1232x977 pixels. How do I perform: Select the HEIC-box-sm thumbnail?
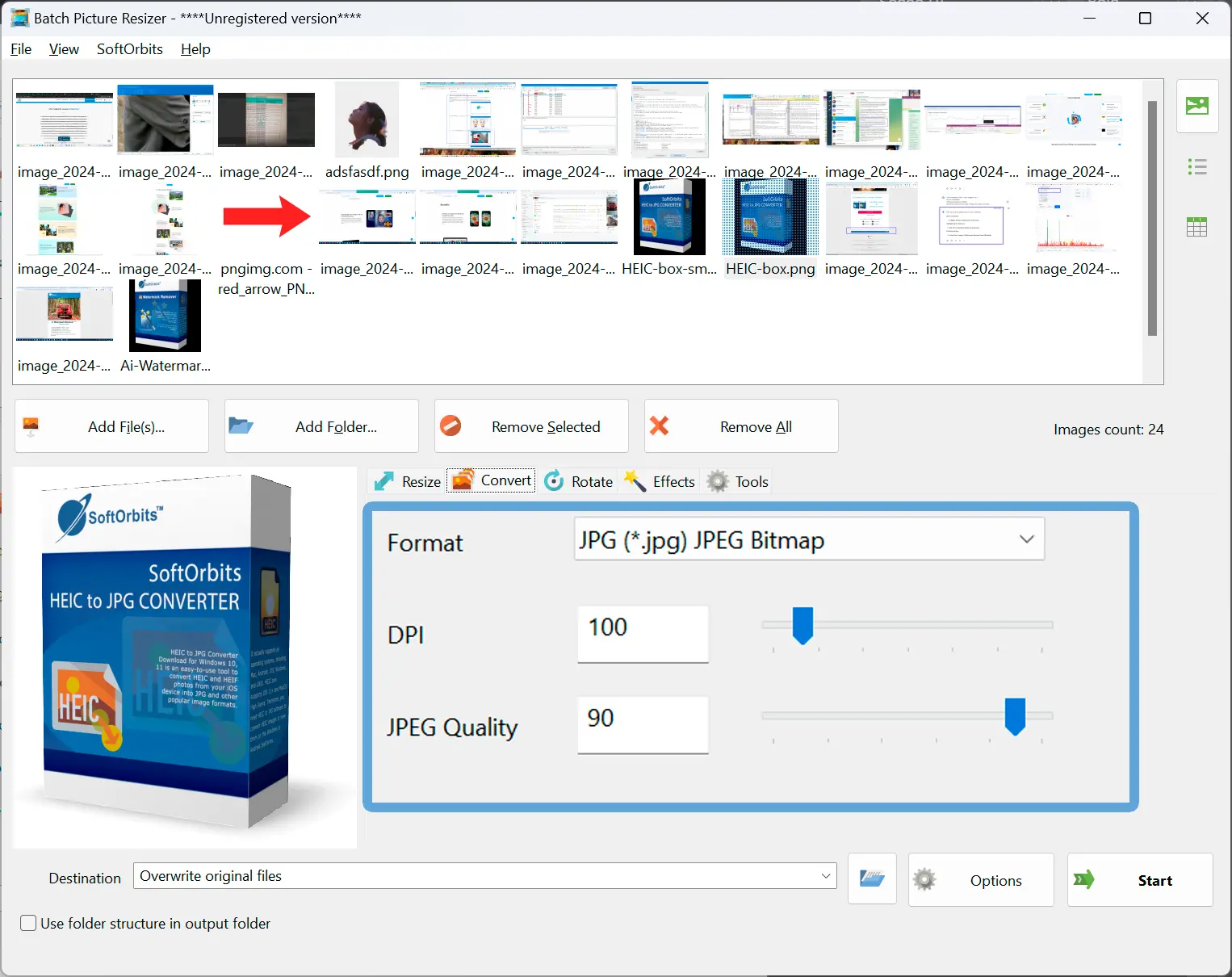(x=669, y=229)
